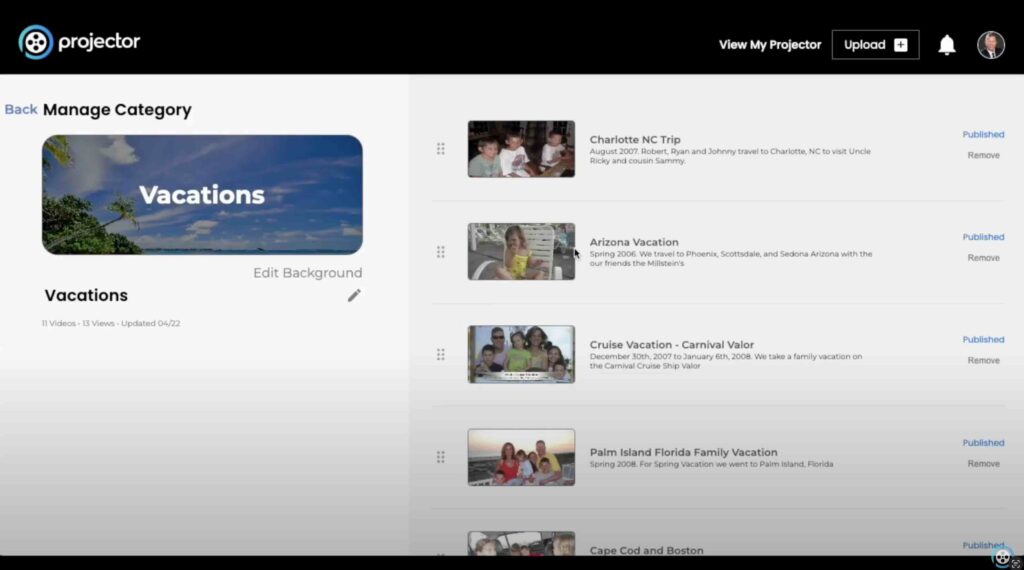The image size is (1024, 570).
Task: Open the Cruise Vacation - Carnival Valor thumbnail
Action: click(x=521, y=355)
